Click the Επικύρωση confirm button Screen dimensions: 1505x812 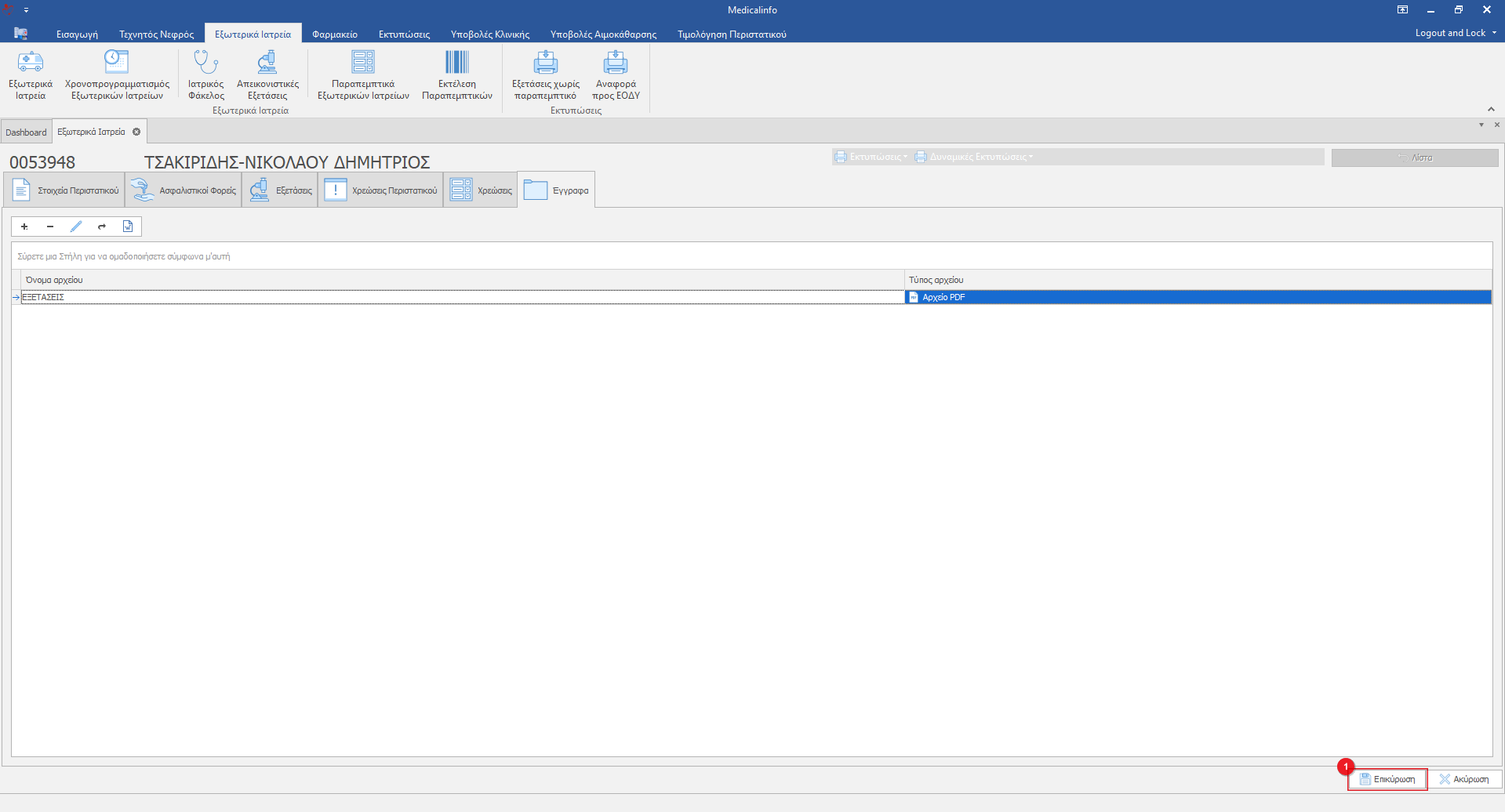1387,779
